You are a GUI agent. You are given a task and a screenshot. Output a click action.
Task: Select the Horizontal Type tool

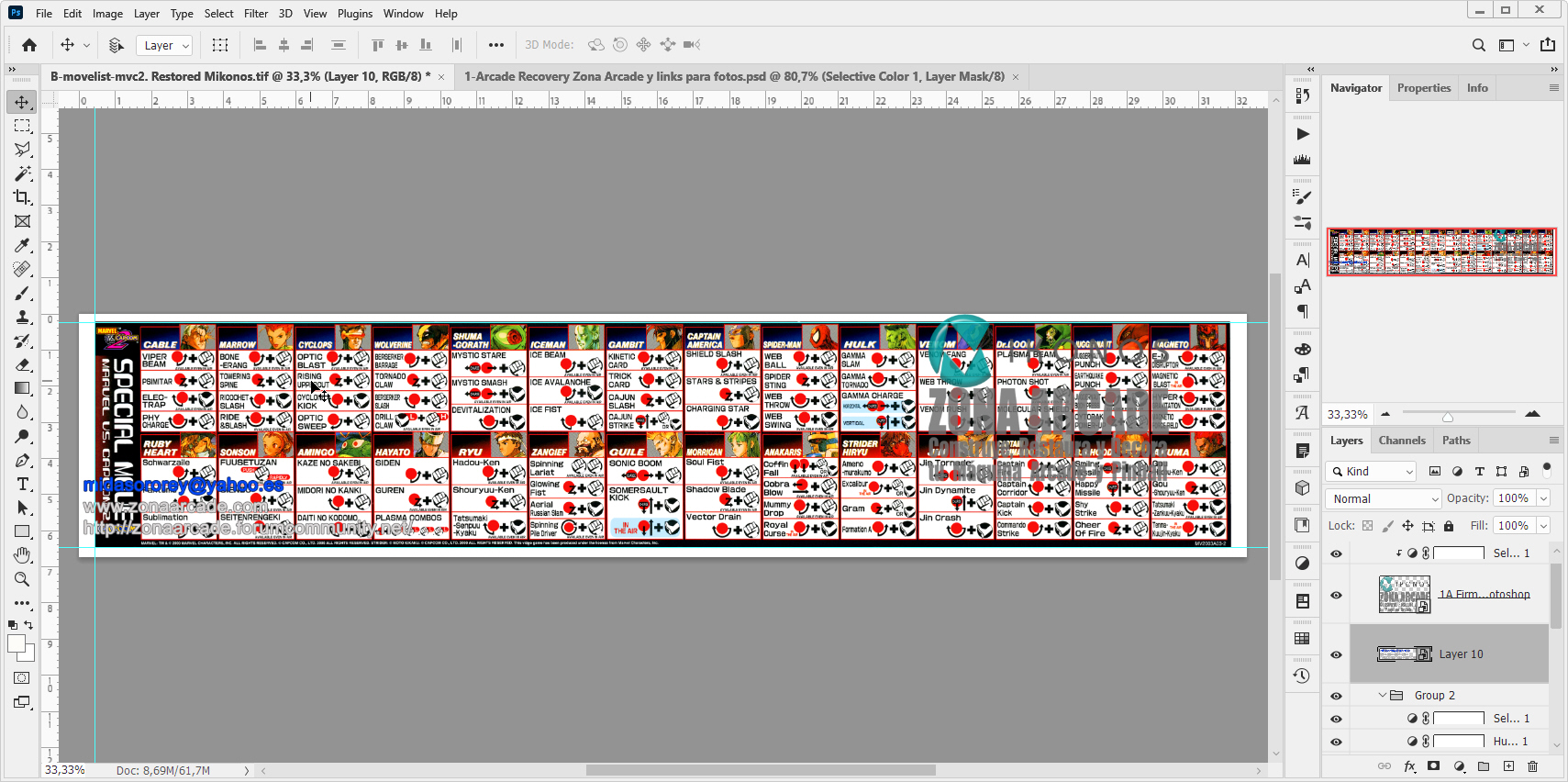point(22,484)
